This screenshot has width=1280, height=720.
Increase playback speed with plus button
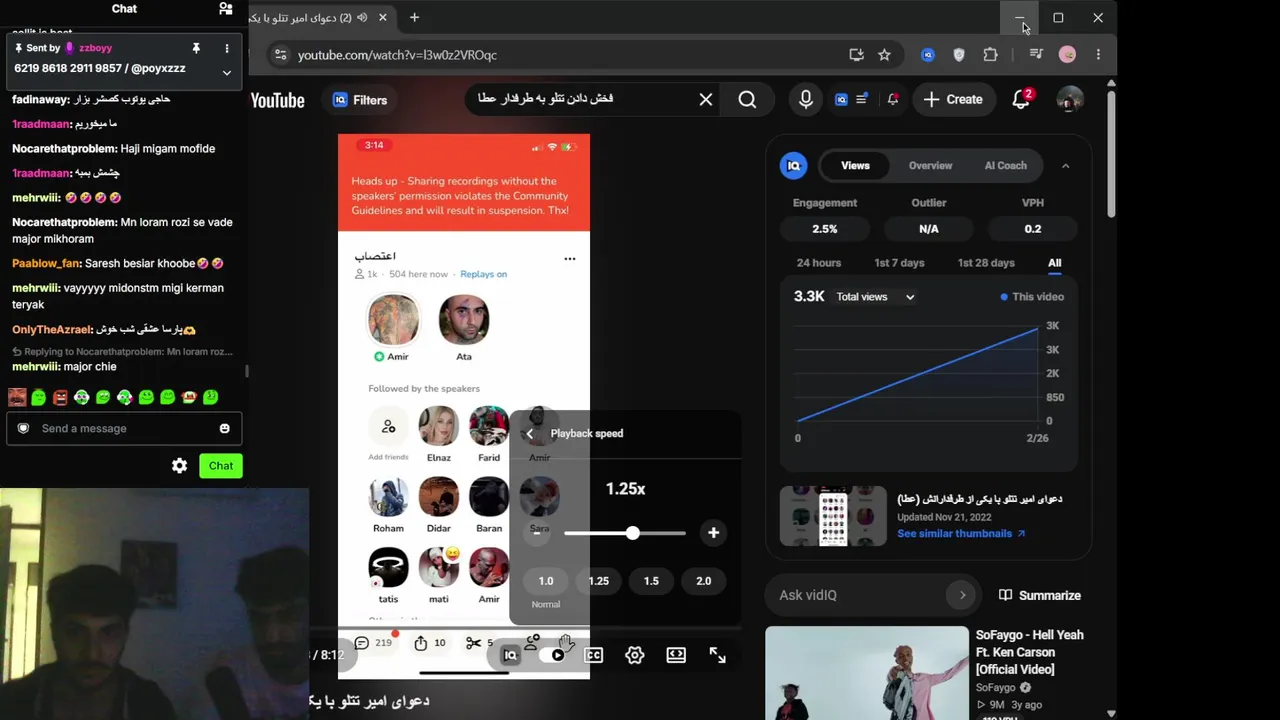(713, 533)
